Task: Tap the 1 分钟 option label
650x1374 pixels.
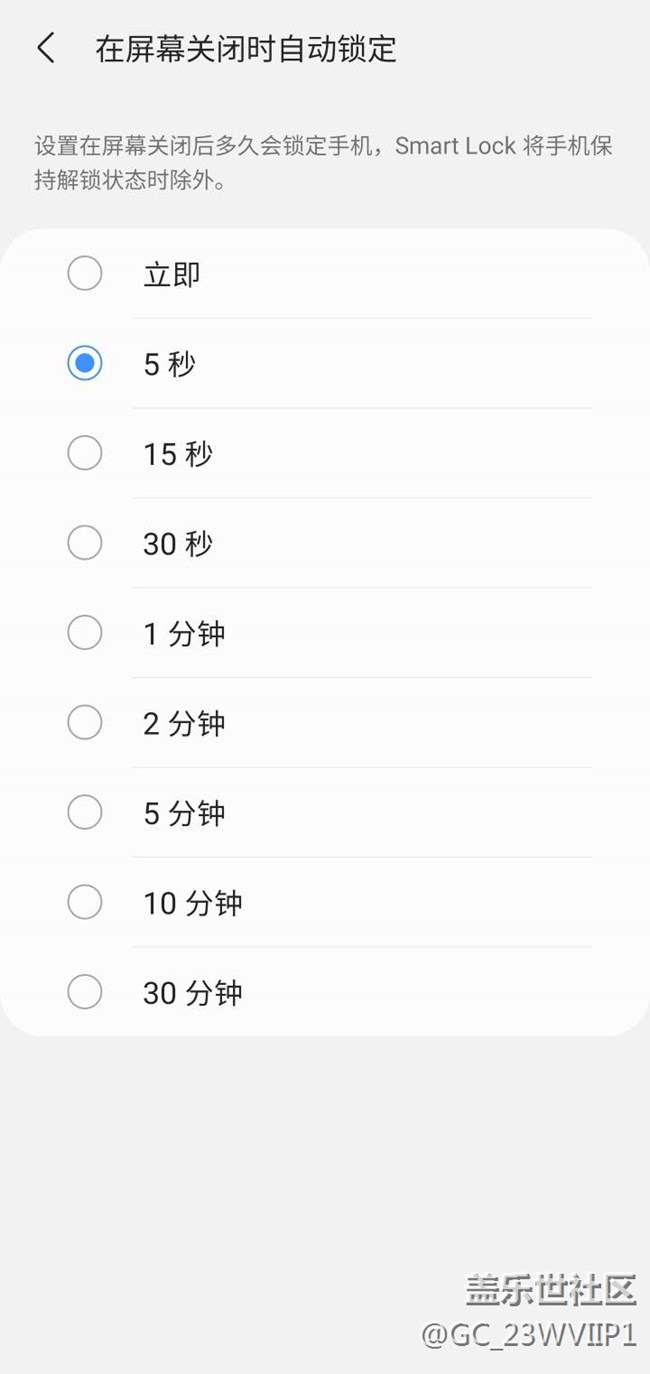Action: coord(185,634)
